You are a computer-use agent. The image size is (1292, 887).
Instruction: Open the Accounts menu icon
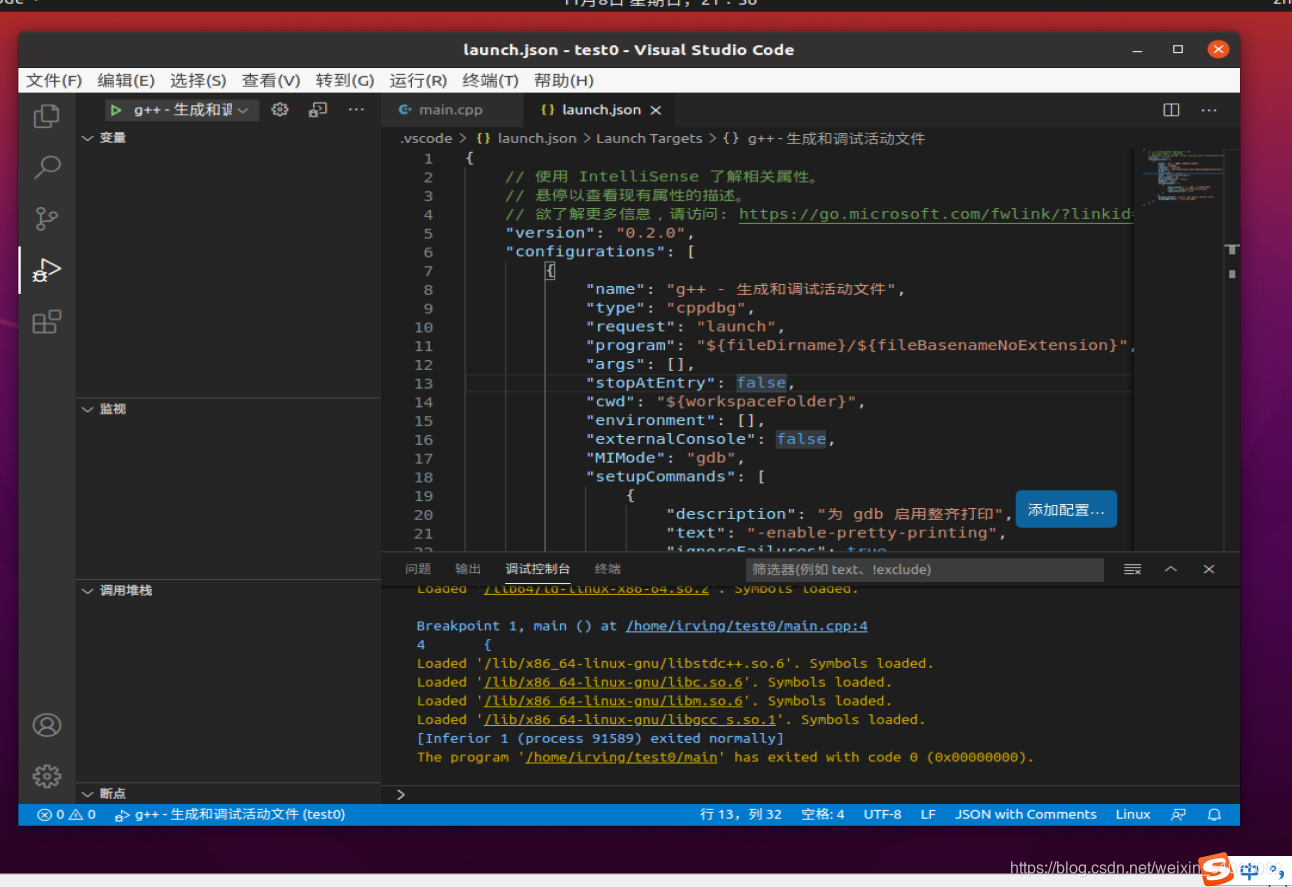pos(47,725)
